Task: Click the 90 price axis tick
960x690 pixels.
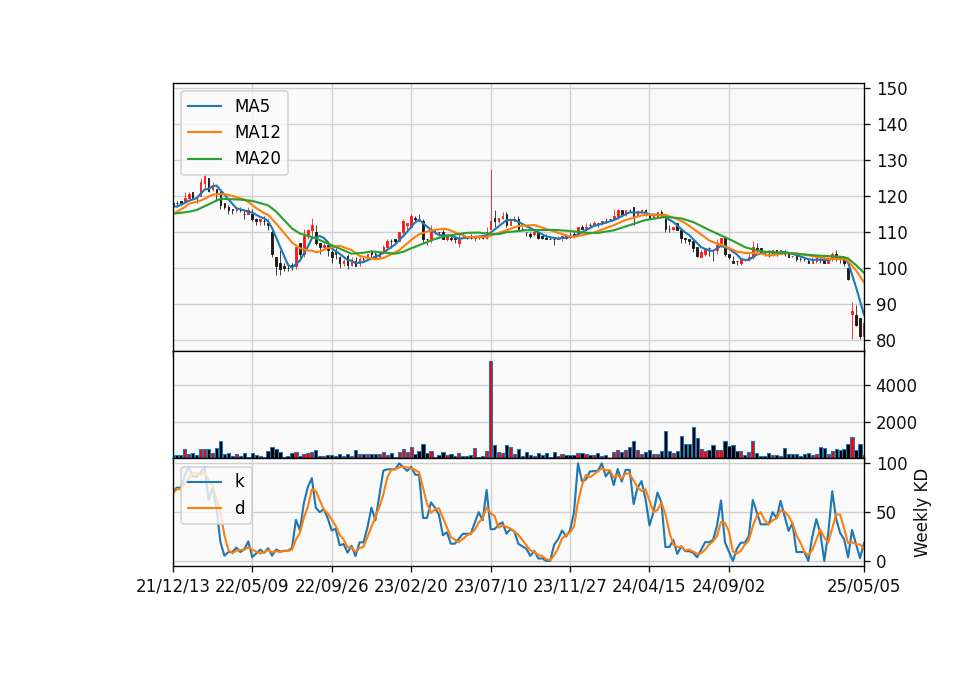Action: 887,305
